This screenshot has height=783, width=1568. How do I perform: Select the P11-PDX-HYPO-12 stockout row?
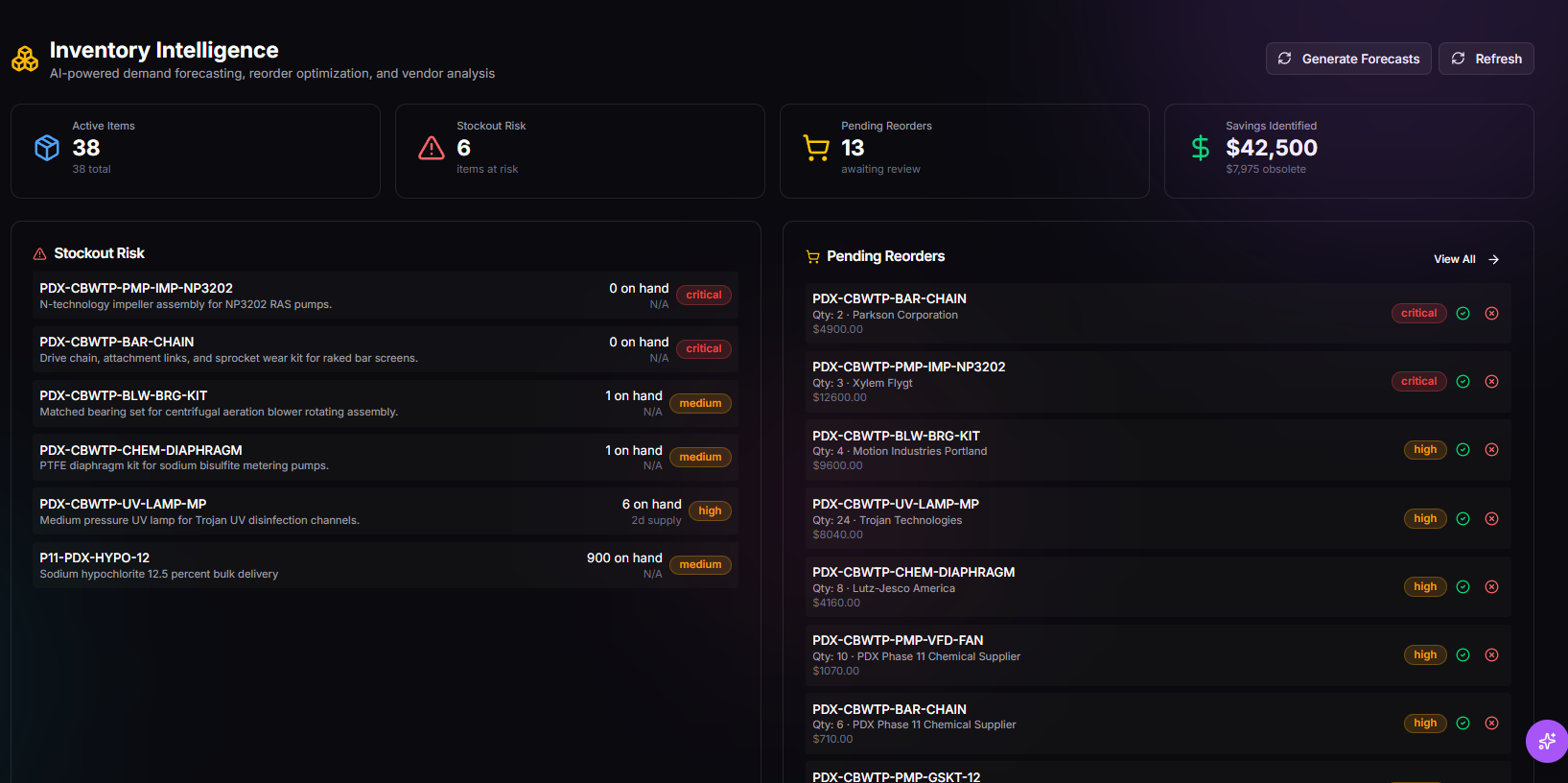[x=386, y=565]
